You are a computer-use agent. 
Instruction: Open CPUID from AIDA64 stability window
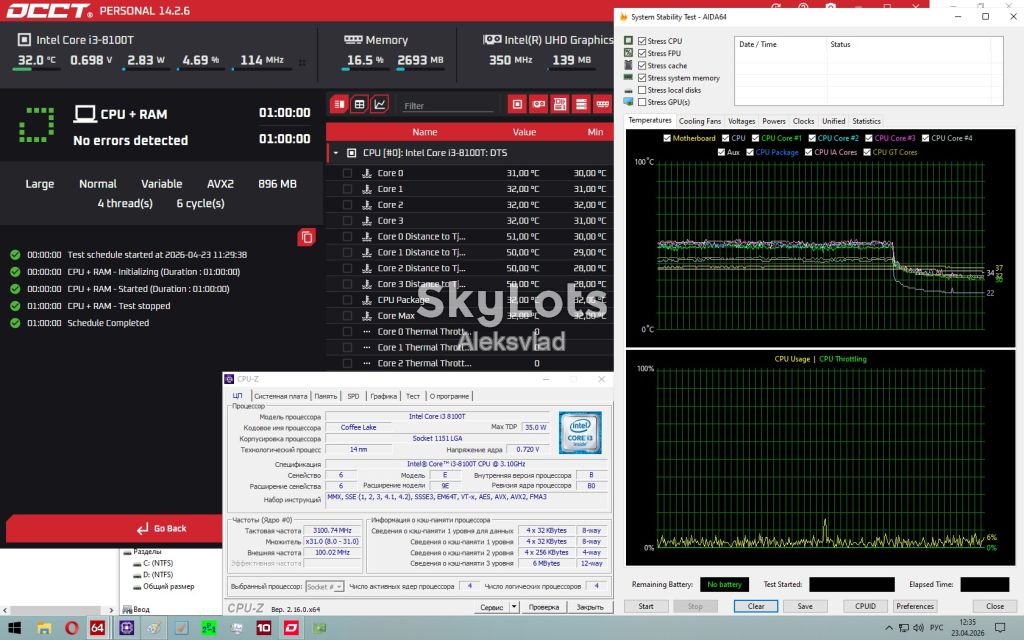865,606
